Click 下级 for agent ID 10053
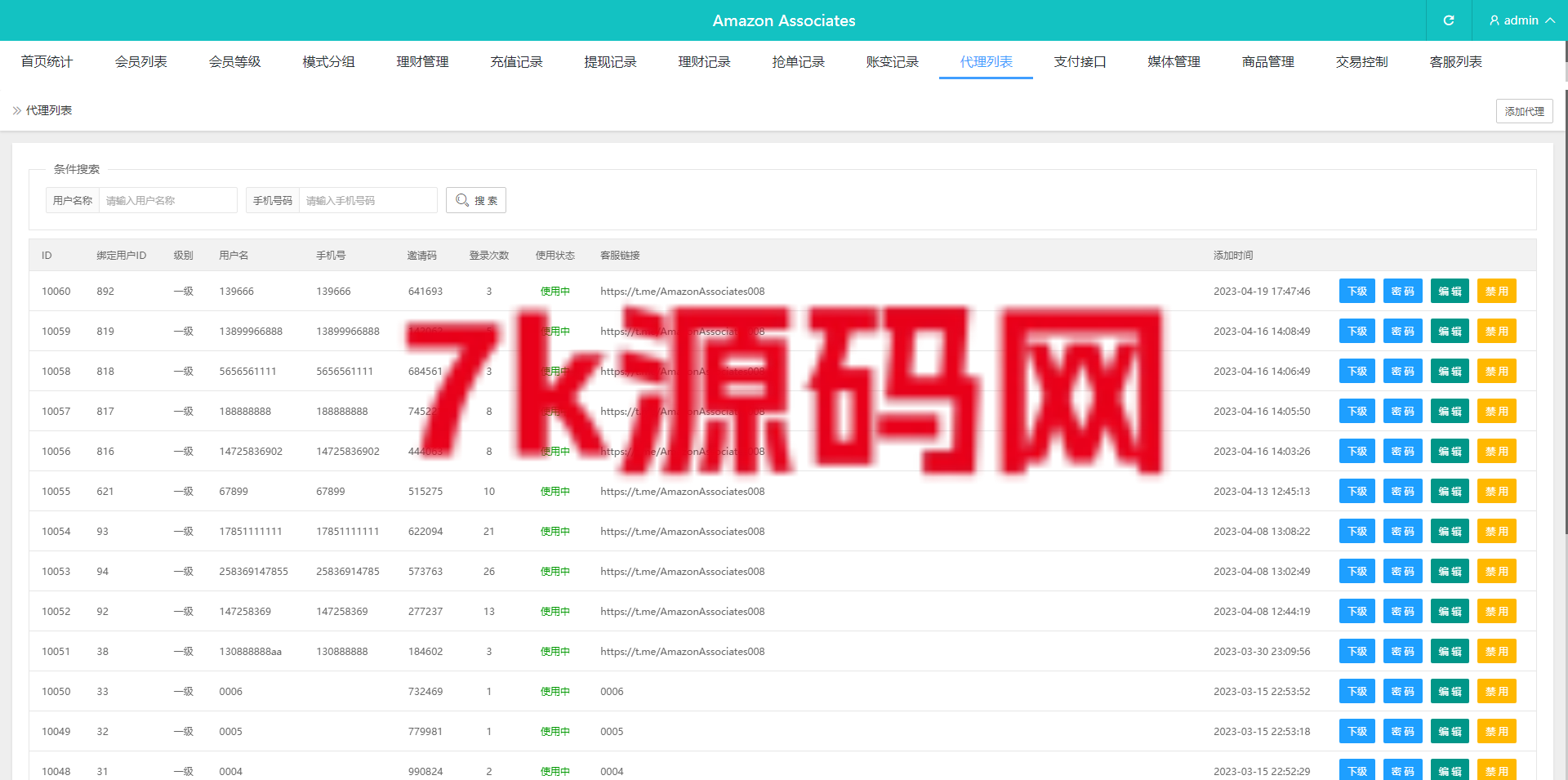 (x=1357, y=571)
